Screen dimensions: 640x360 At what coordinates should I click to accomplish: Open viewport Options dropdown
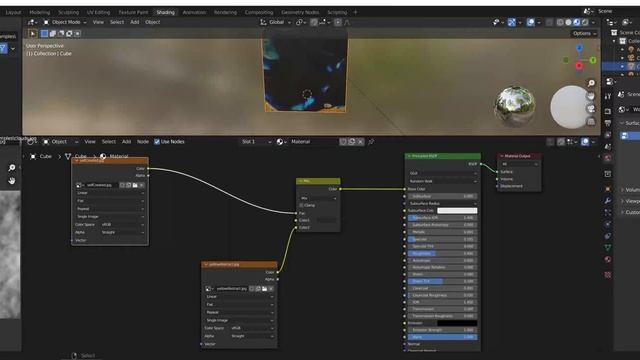pos(584,33)
